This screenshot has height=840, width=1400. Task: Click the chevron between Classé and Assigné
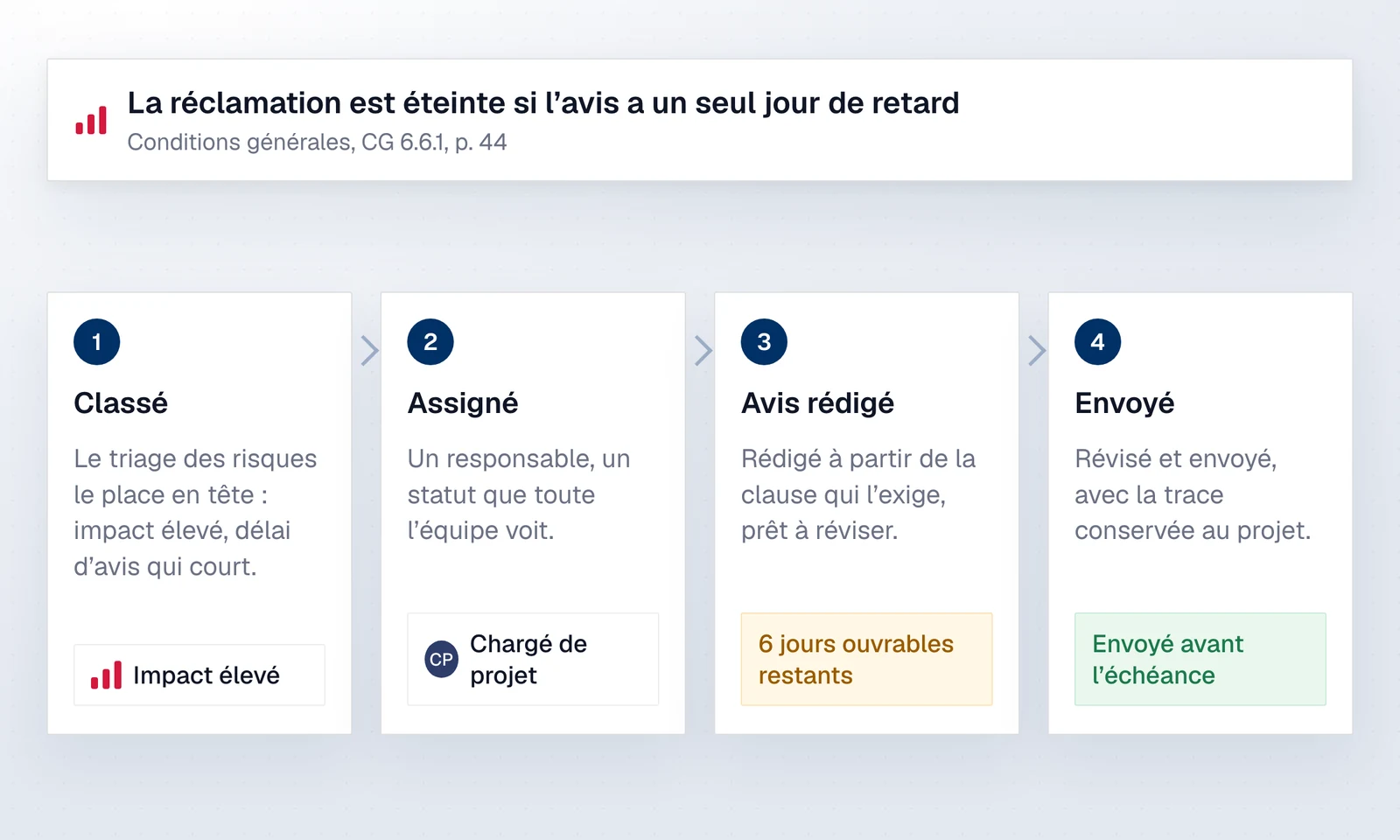[x=370, y=350]
